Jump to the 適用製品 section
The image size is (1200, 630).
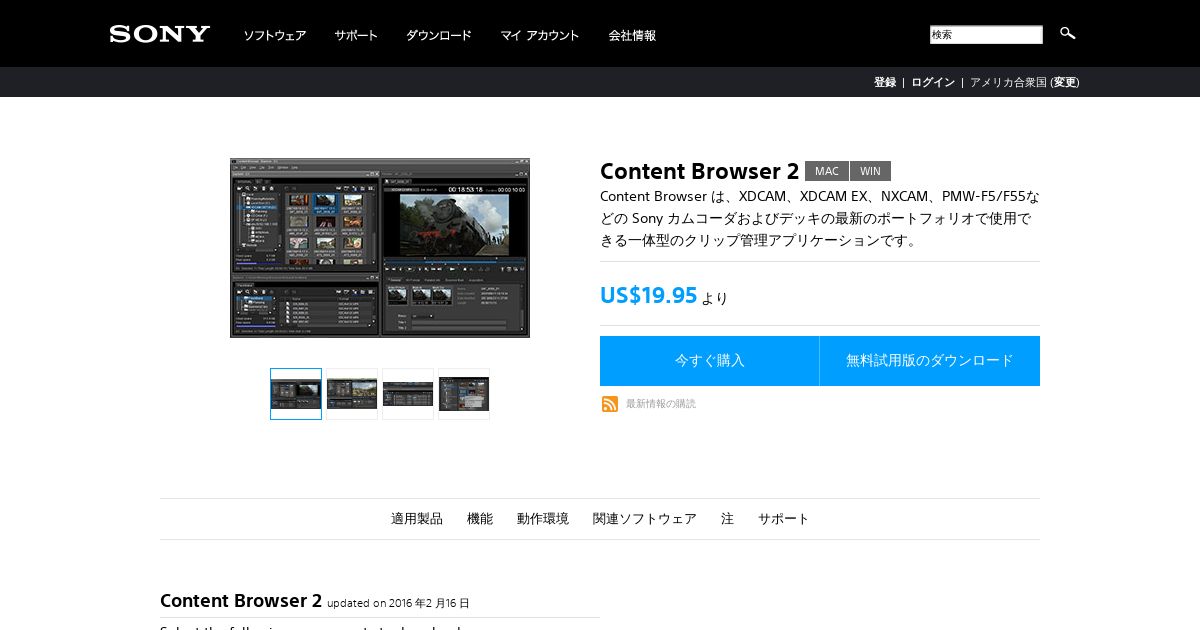(417, 519)
